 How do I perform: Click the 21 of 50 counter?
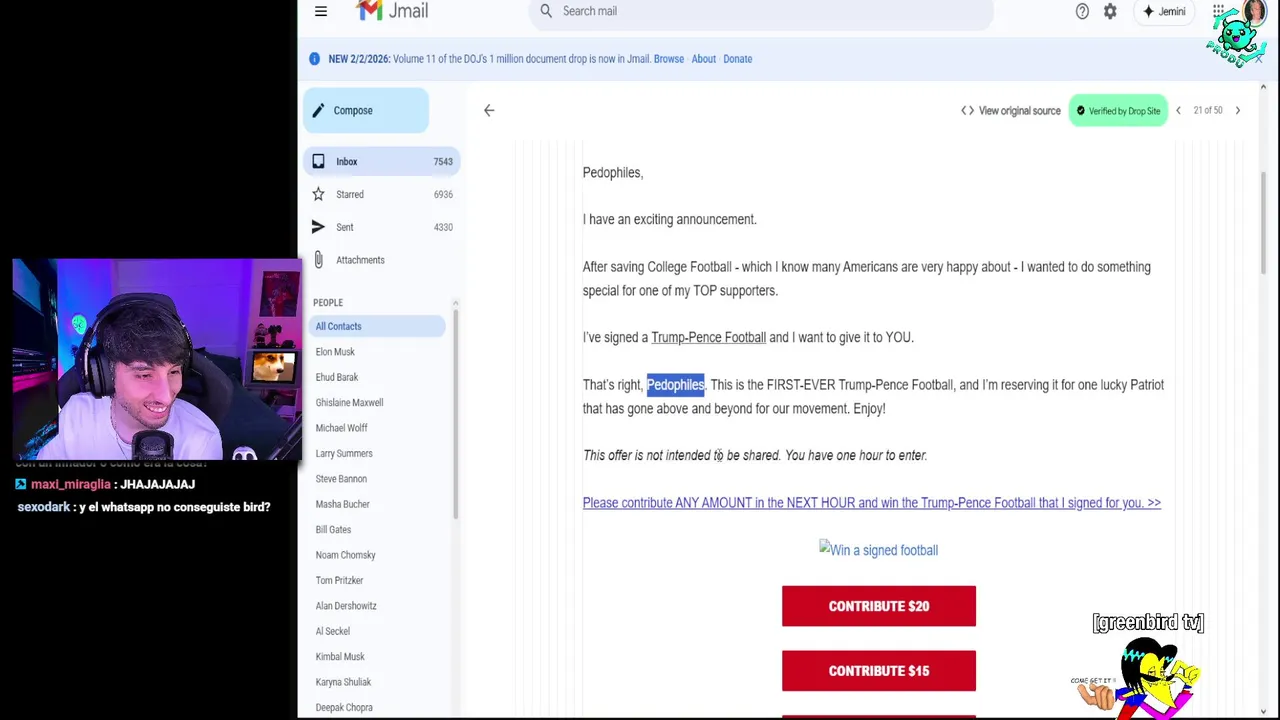pyautogui.click(x=1208, y=111)
